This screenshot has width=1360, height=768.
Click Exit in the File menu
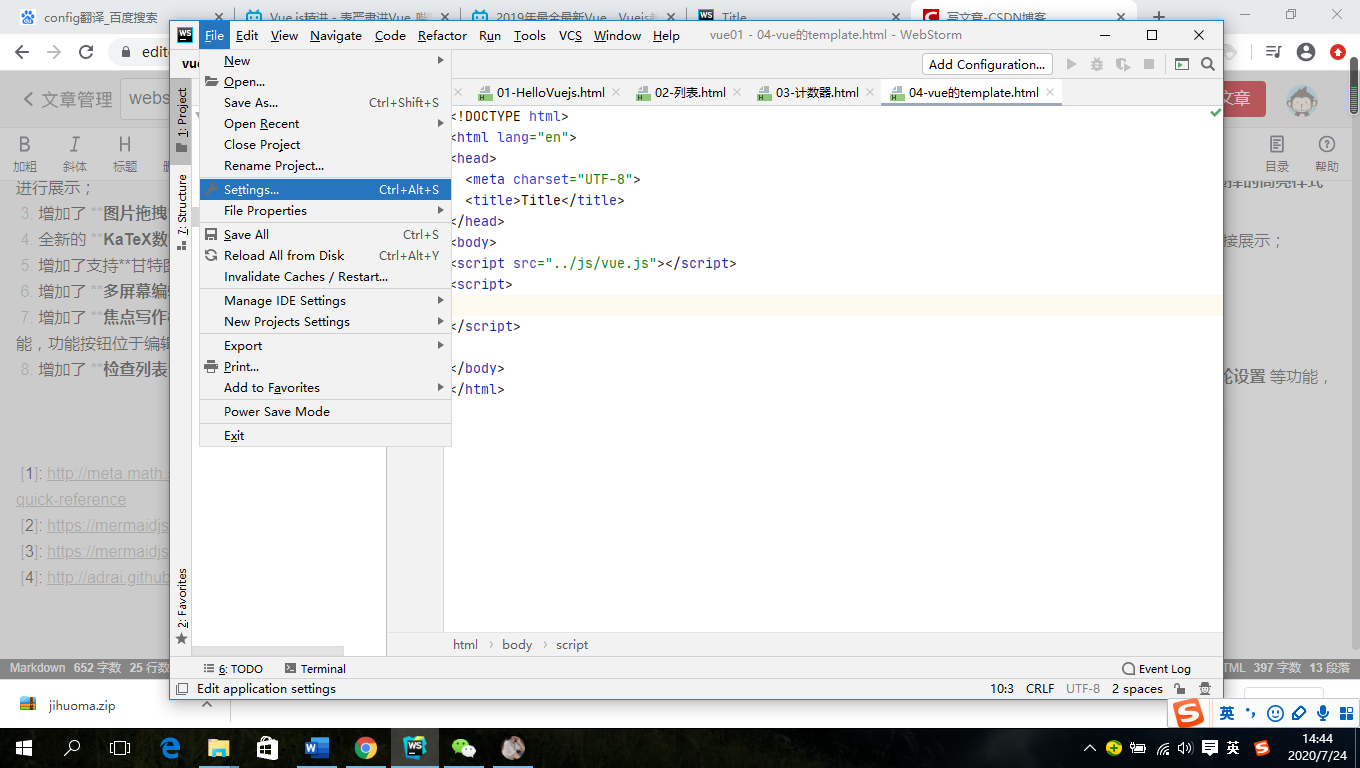pyautogui.click(x=325, y=436)
